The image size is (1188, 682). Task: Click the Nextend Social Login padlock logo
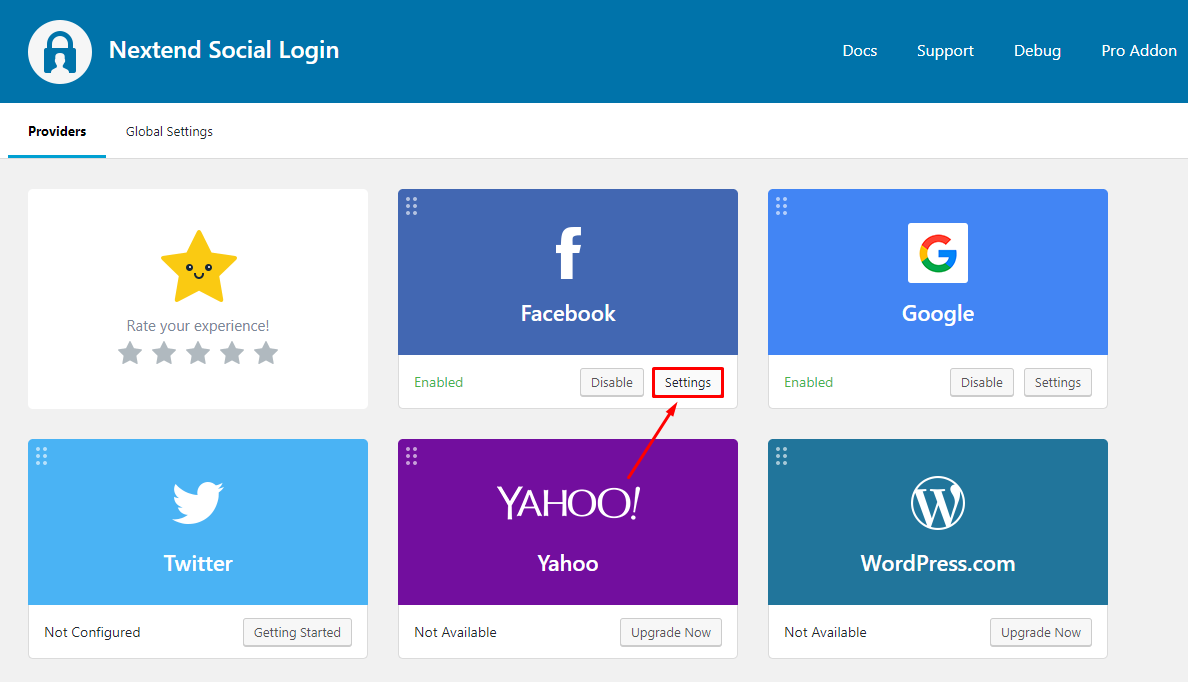point(60,52)
